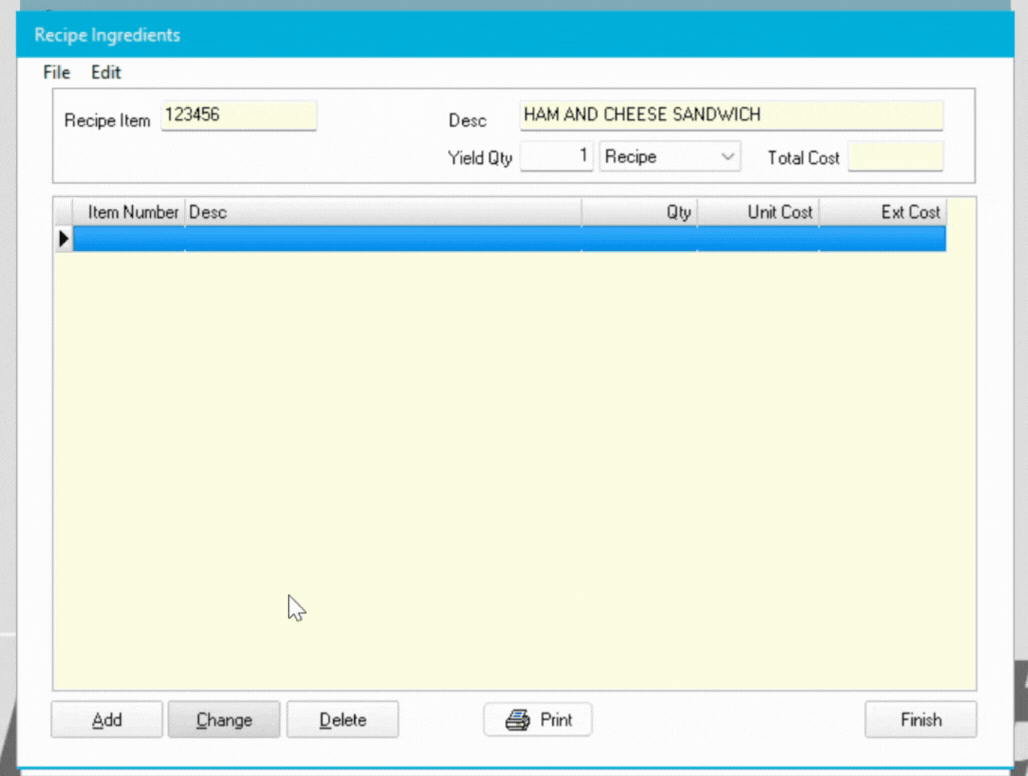Open the File menu
The width and height of the screenshot is (1028, 776).
[x=56, y=73]
